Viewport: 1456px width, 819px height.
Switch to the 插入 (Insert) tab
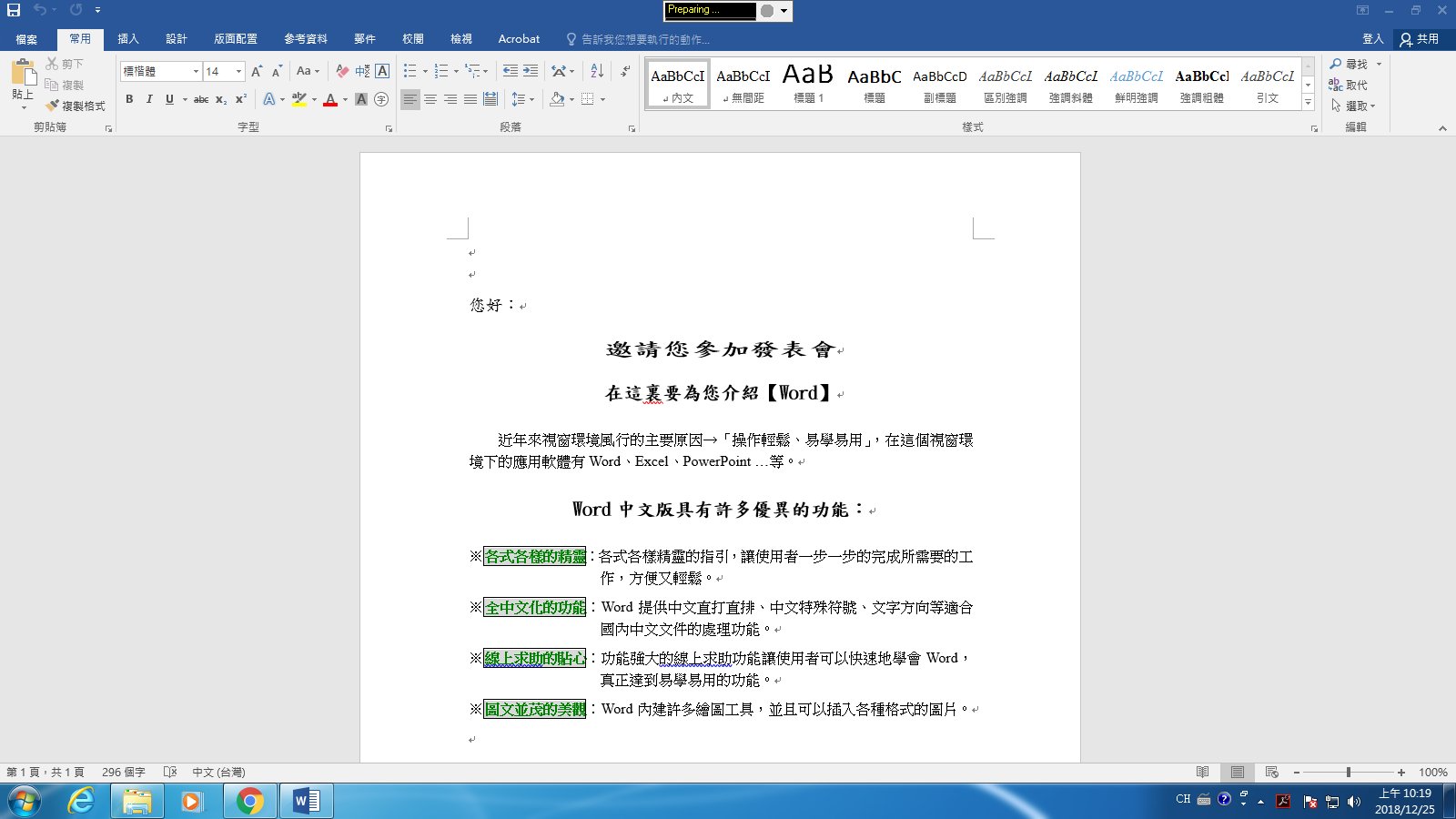[x=128, y=39]
